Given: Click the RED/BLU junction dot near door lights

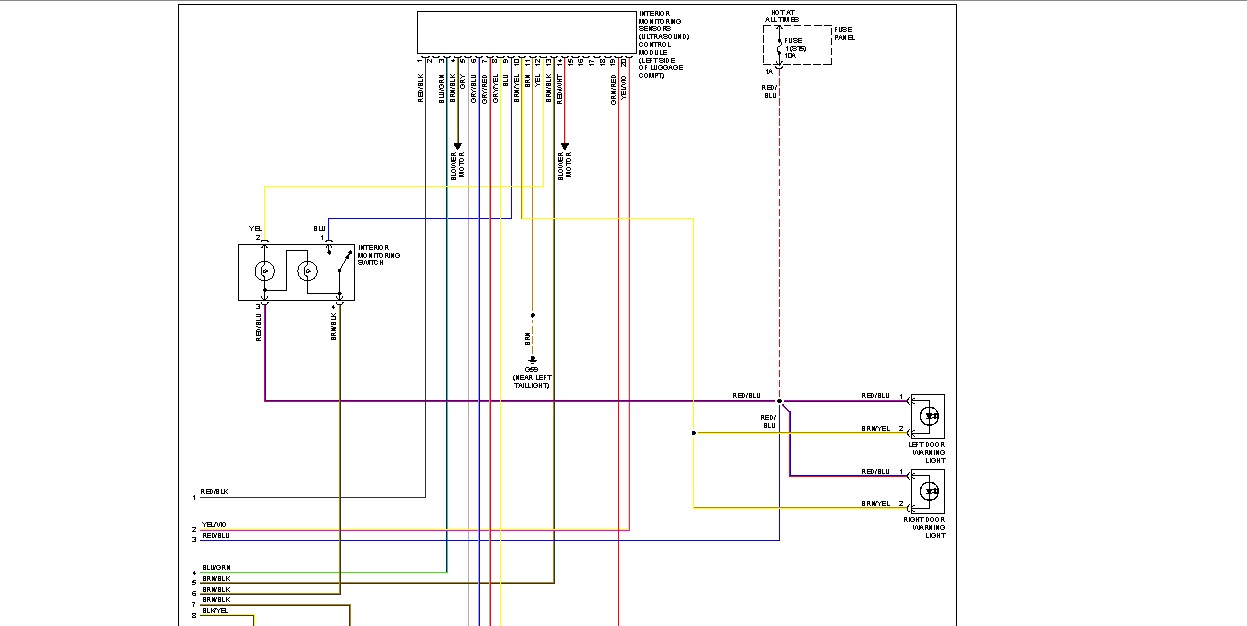Looking at the screenshot, I should point(780,401).
